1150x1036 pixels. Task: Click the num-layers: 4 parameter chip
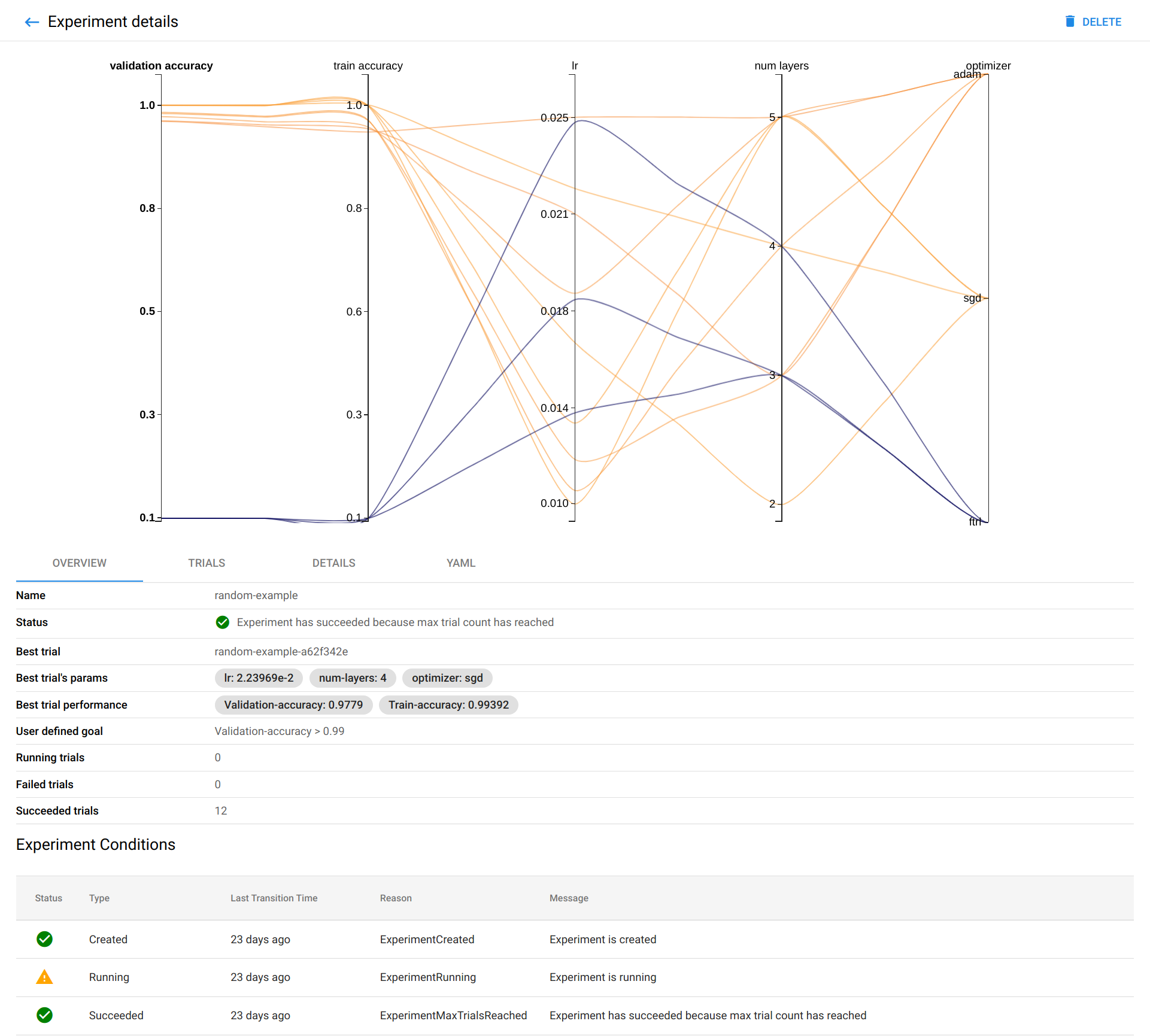coord(353,678)
